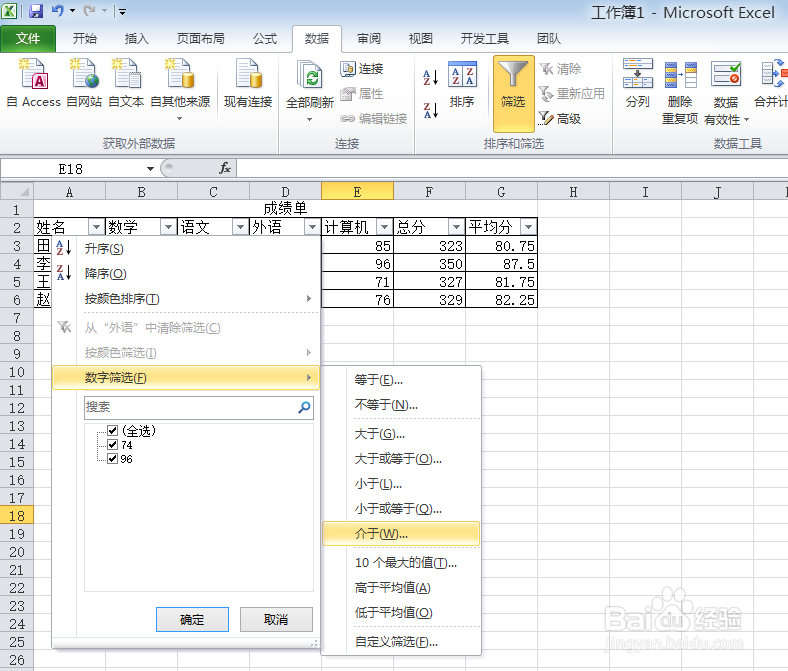788x671 pixels.
Task: Open the 连接 connections button
Action: [x=362, y=68]
